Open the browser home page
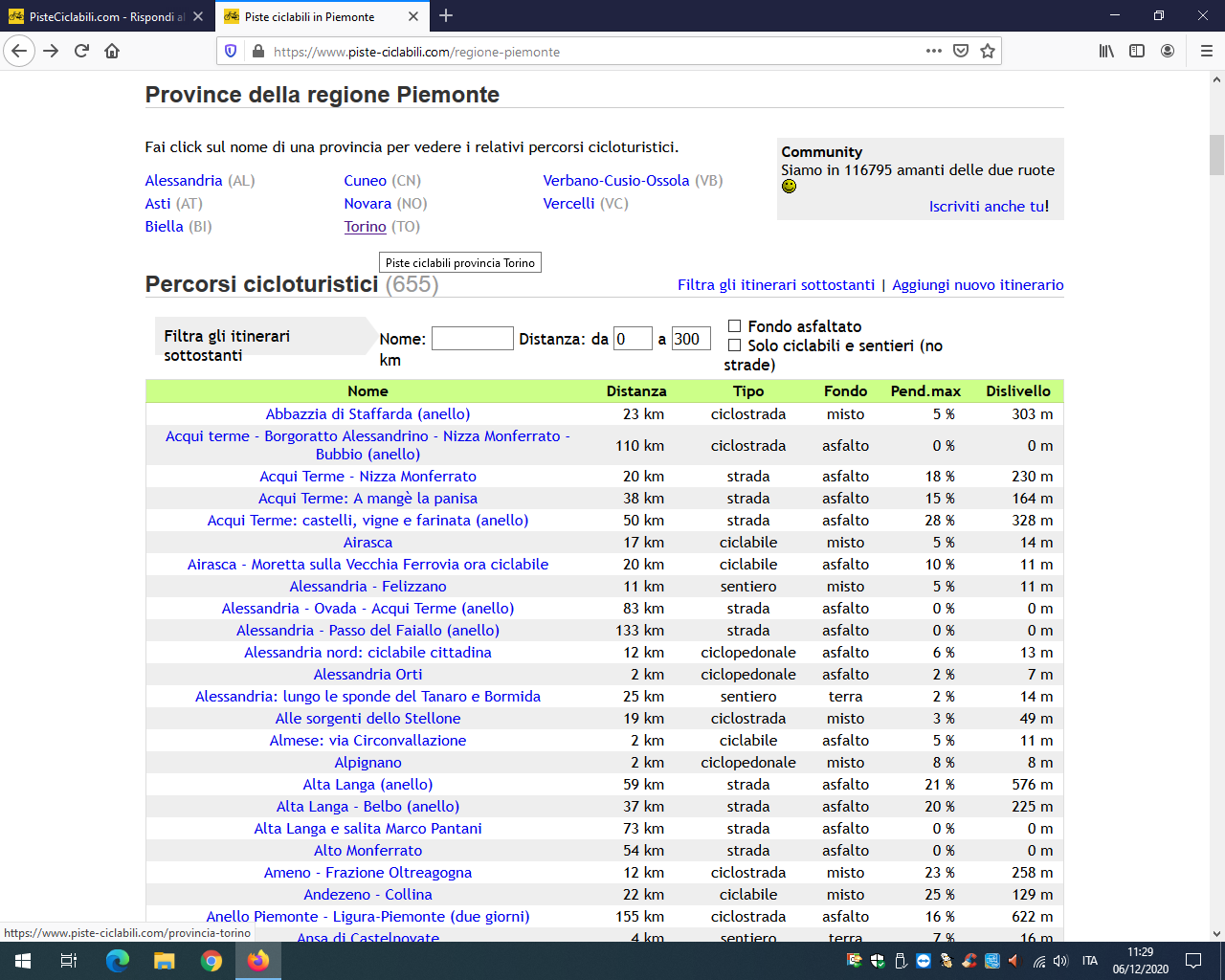 [112, 51]
